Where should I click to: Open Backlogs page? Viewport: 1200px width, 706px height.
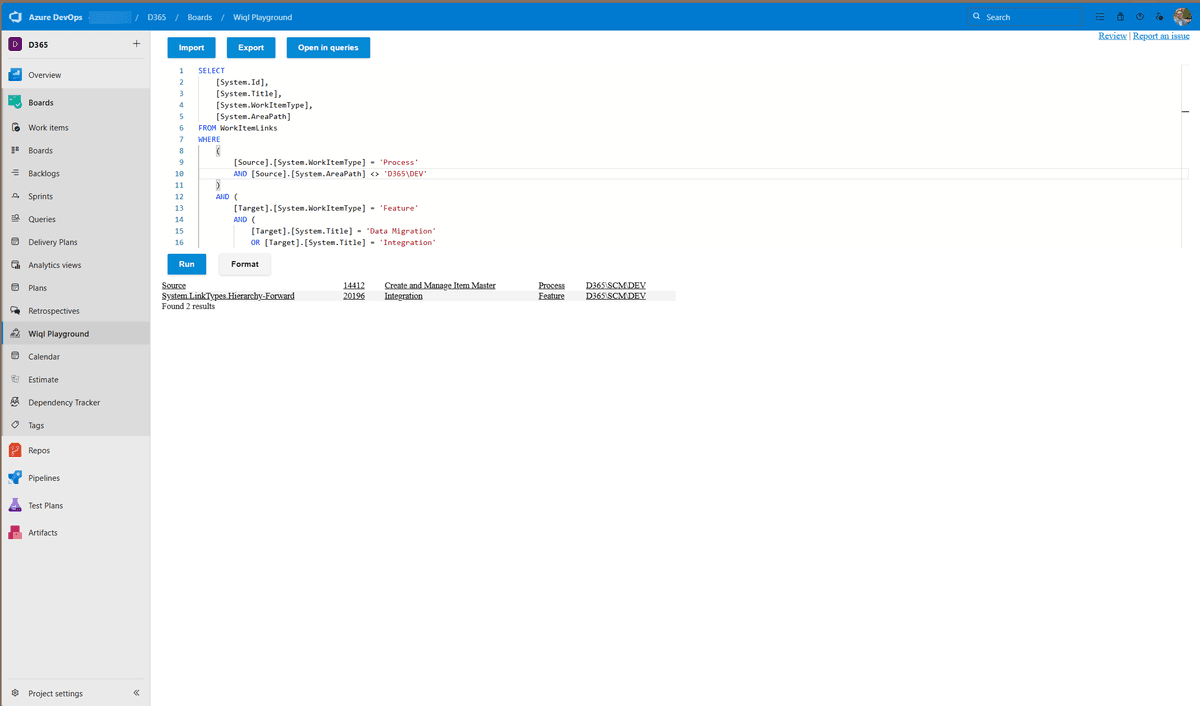75,173
